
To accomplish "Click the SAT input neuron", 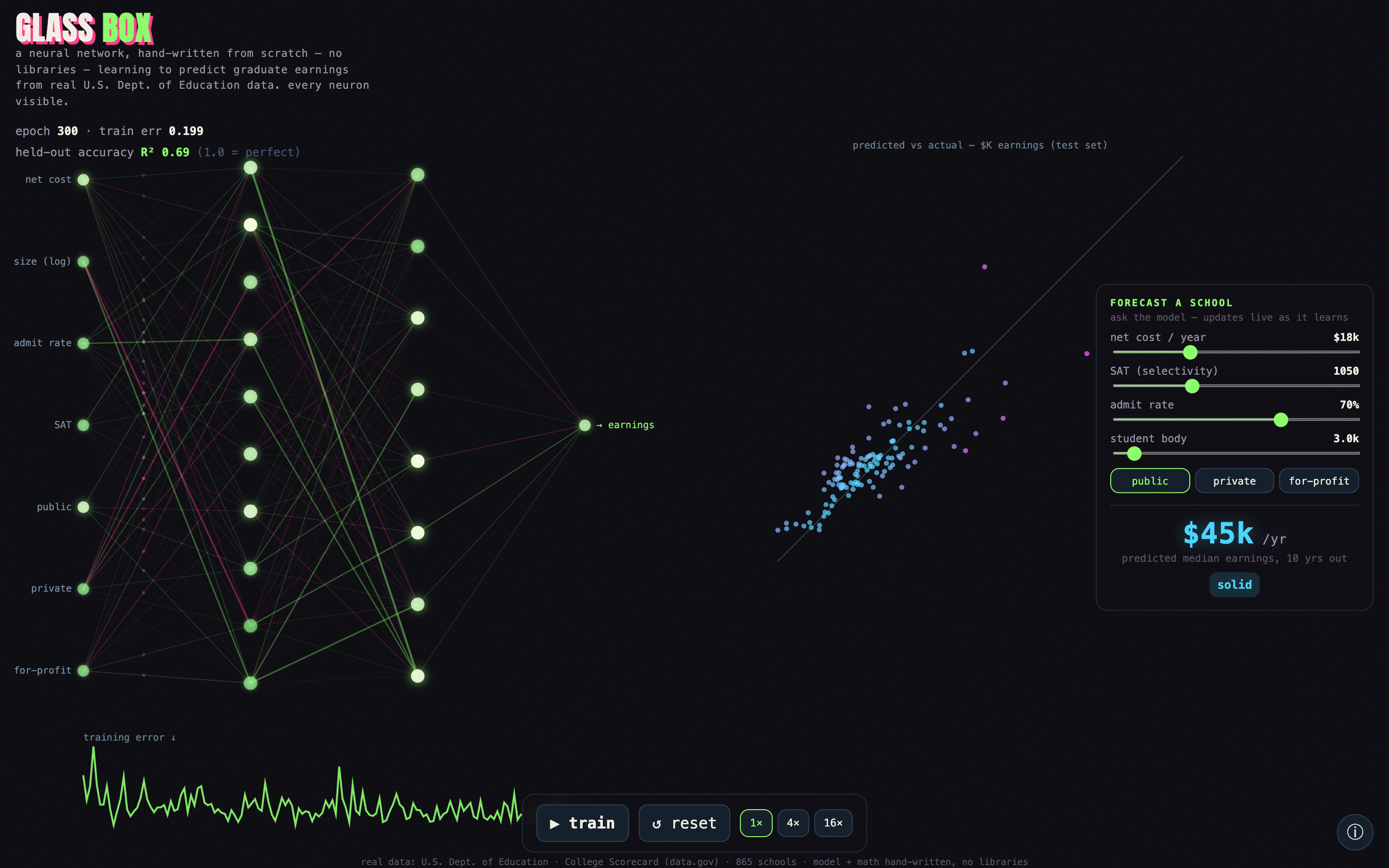I will tap(83, 425).
